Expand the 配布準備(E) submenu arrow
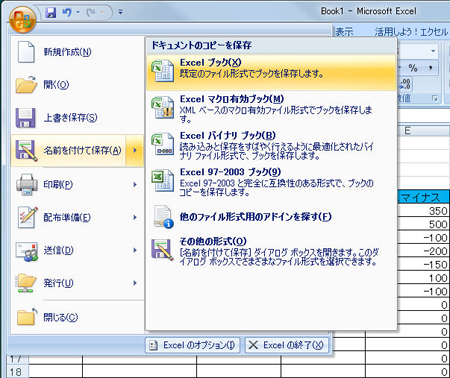 click(x=135, y=217)
